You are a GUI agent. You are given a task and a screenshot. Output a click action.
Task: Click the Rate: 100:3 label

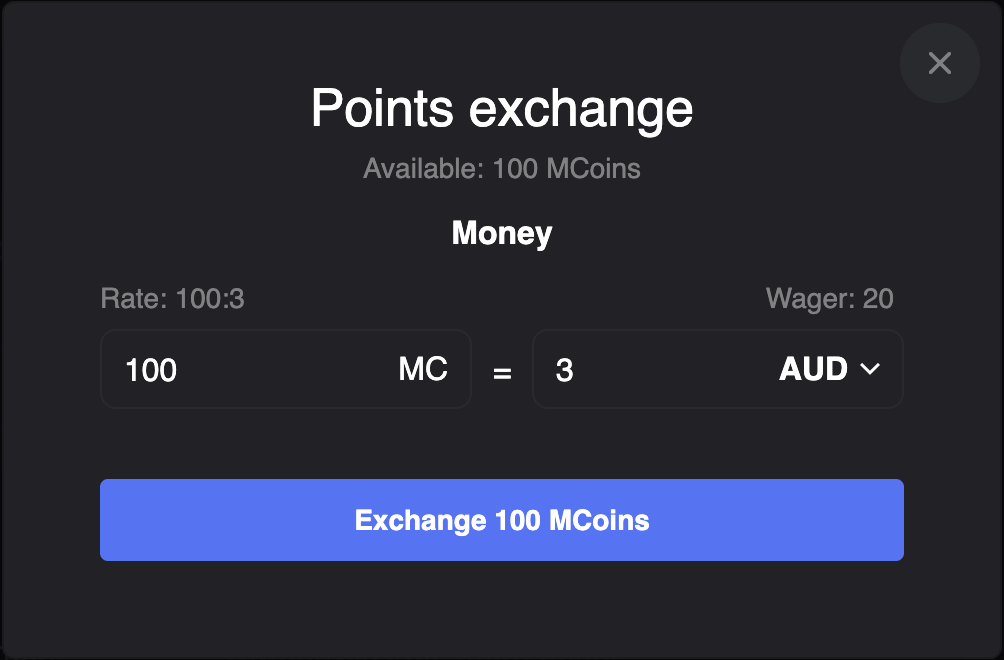[172, 298]
